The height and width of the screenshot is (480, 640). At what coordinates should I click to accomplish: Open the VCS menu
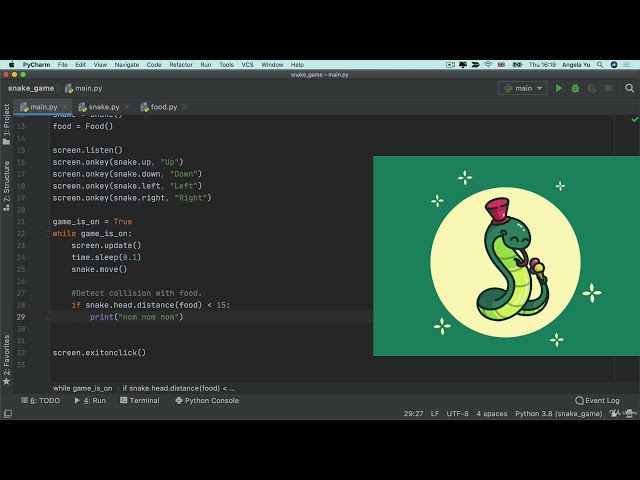[x=247, y=64]
